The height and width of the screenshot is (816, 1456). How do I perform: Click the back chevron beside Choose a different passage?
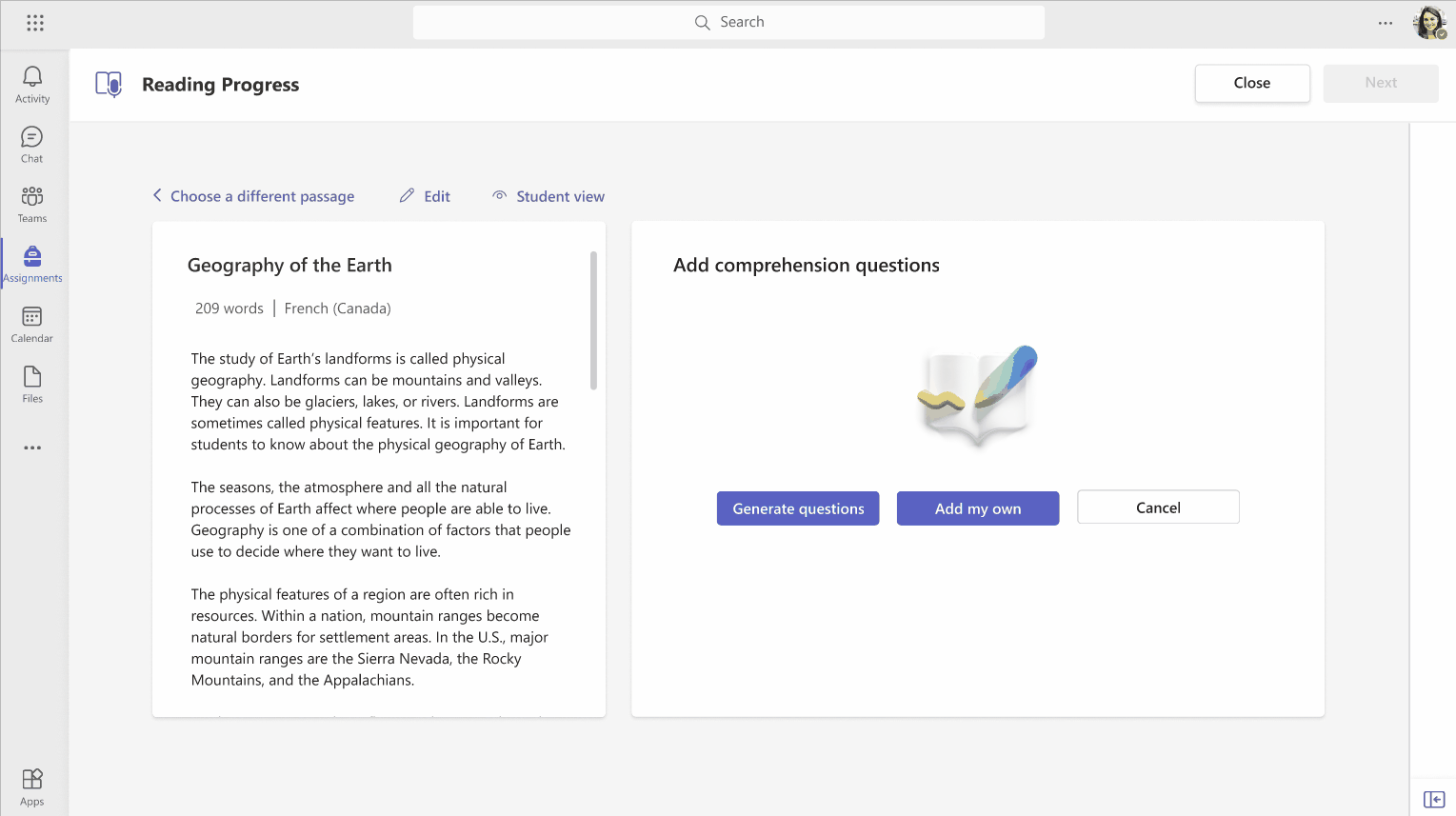[x=156, y=195]
